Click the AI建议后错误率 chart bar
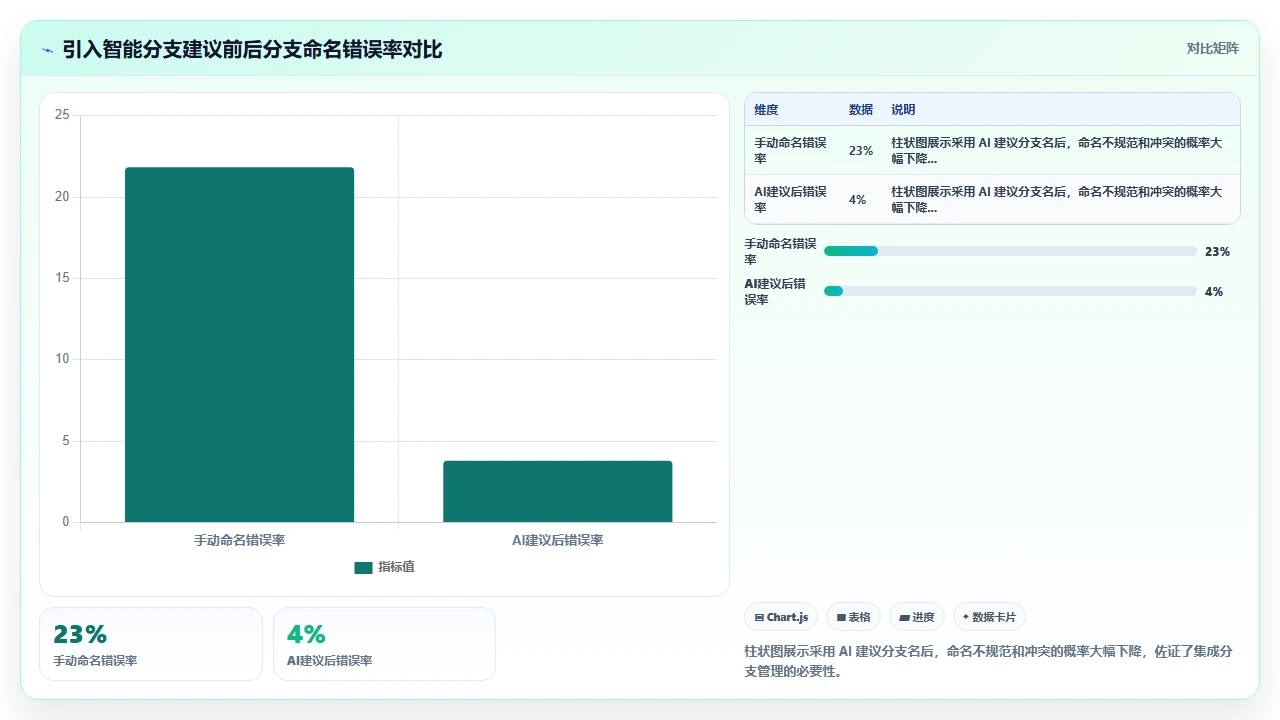This screenshot has height=720, width=1280. pyautogui.click(x=558, y=491)
